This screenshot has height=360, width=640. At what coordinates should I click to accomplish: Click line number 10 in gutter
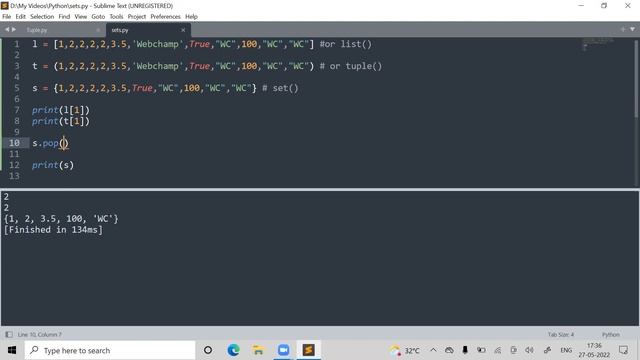click(14, 143)
